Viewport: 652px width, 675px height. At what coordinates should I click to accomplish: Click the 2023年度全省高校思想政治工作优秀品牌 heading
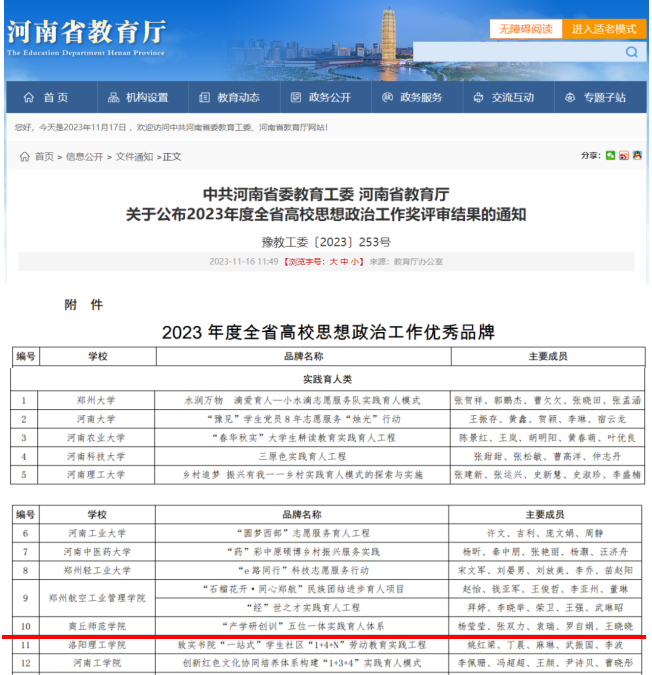tap(328, 332)
